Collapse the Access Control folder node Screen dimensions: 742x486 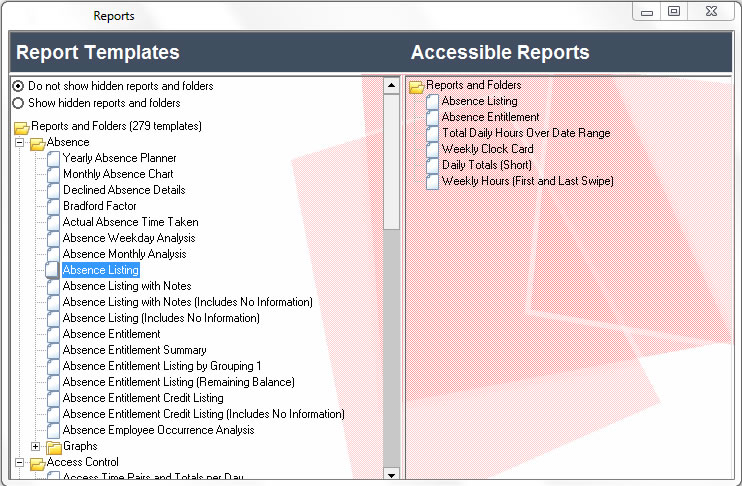point(20,463)
